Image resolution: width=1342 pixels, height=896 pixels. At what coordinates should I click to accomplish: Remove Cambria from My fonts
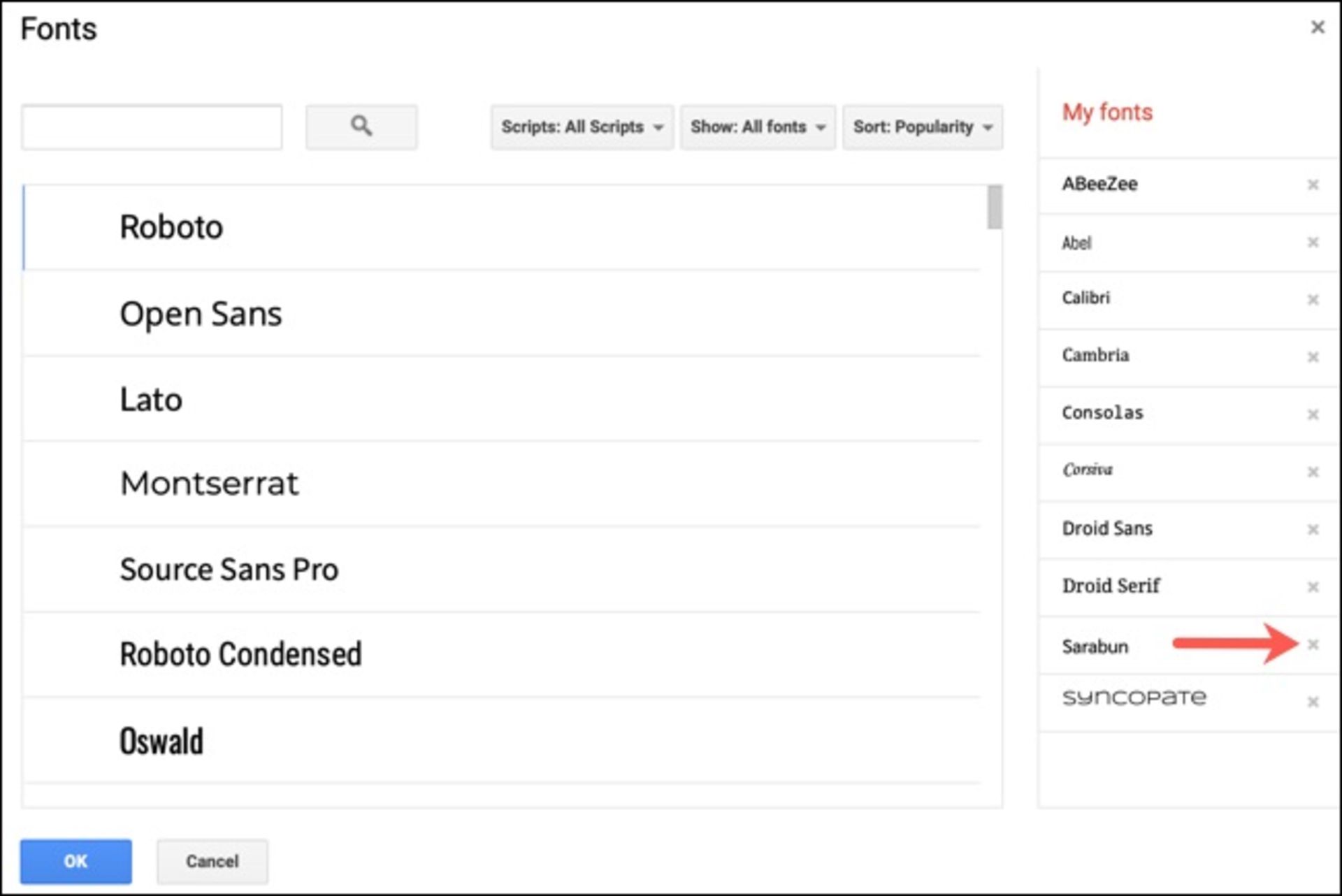(1313, 357)
